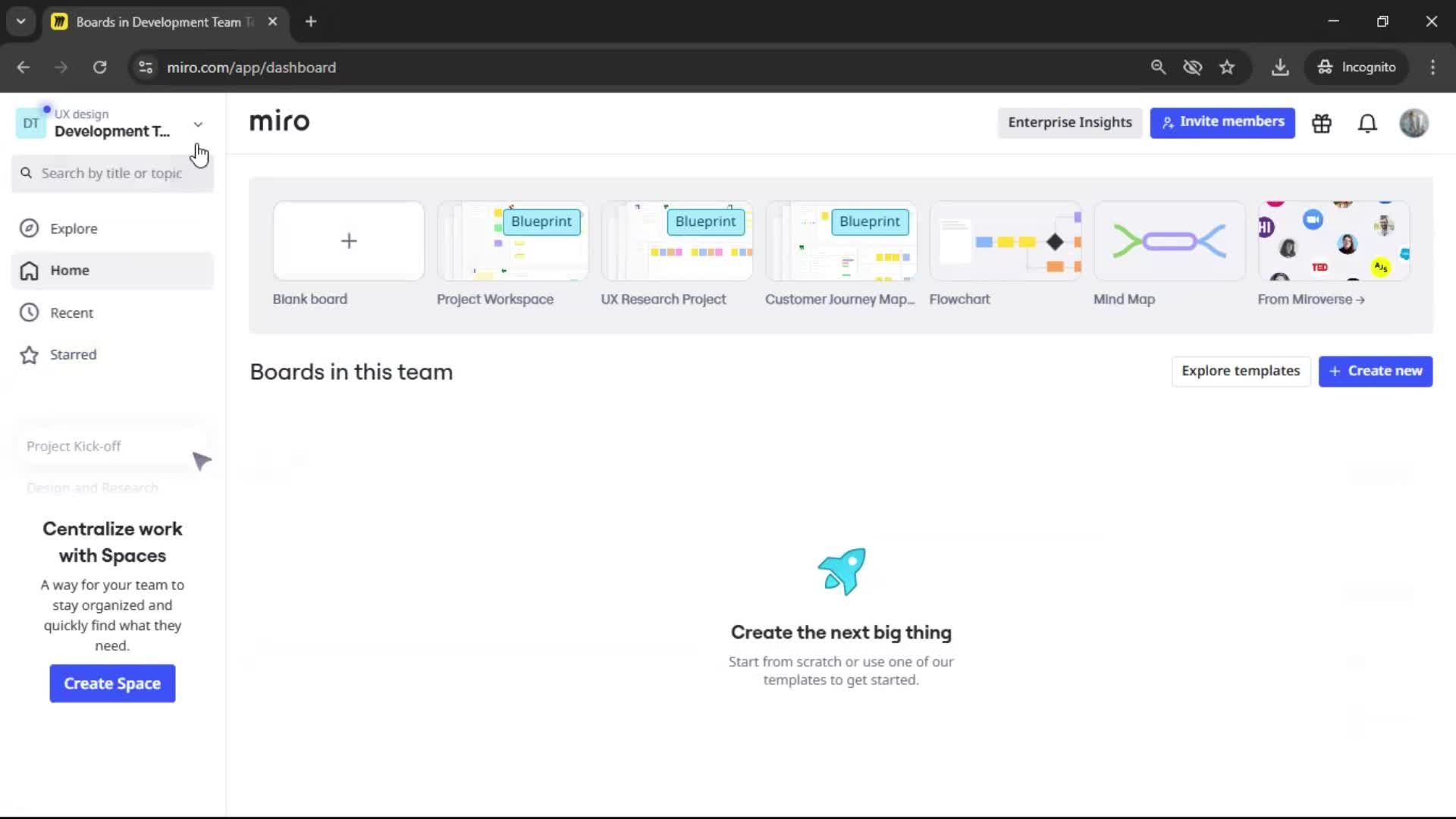This screenshot has height=819, width=1456.
Task: Open the browser zoom magnifier icon
Action: 1158,67
